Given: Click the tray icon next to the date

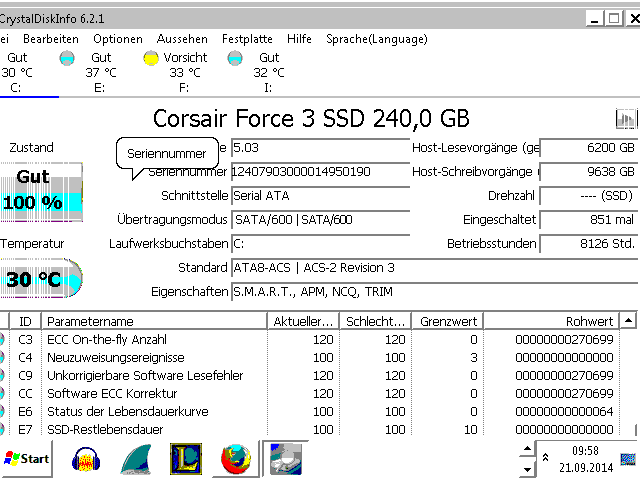Looking at the screenshot, I should 628,460.
